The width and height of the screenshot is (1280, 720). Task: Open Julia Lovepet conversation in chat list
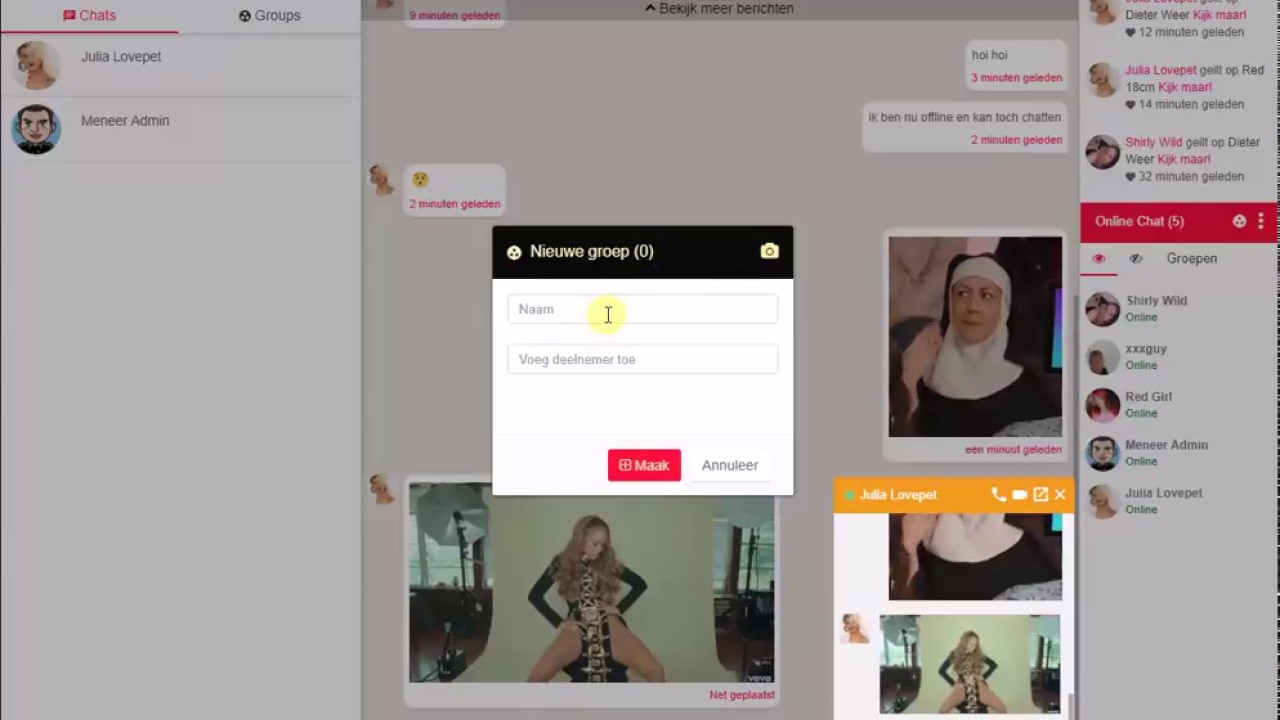(x=180, y=64)
